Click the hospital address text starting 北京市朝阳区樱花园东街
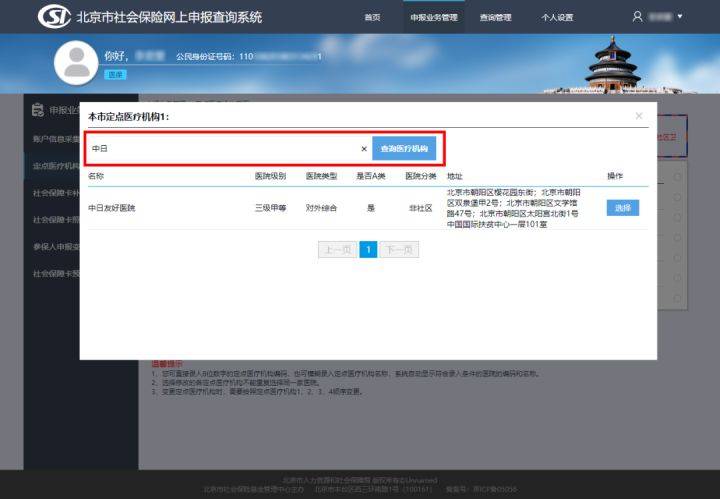The width and height of the screenshot is (720, 499). (513, 208)
